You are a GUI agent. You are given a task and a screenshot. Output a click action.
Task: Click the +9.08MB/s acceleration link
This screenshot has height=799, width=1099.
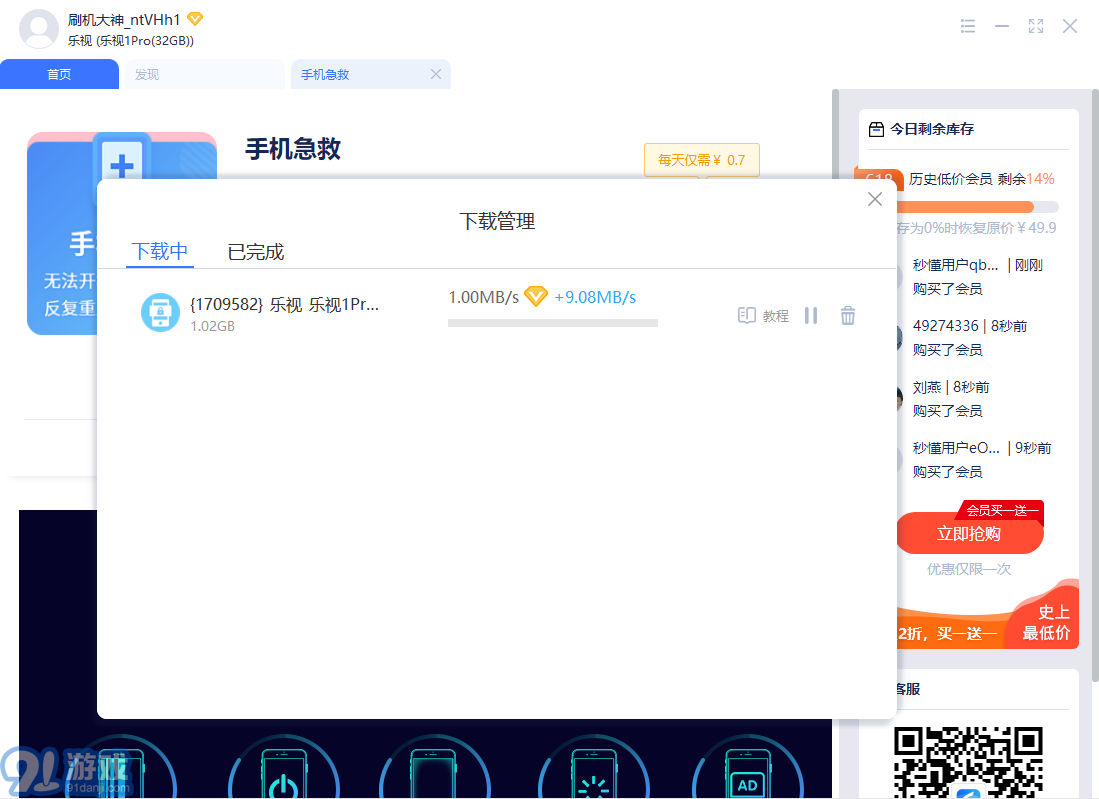pyautogui.click(x=595, y=297)
